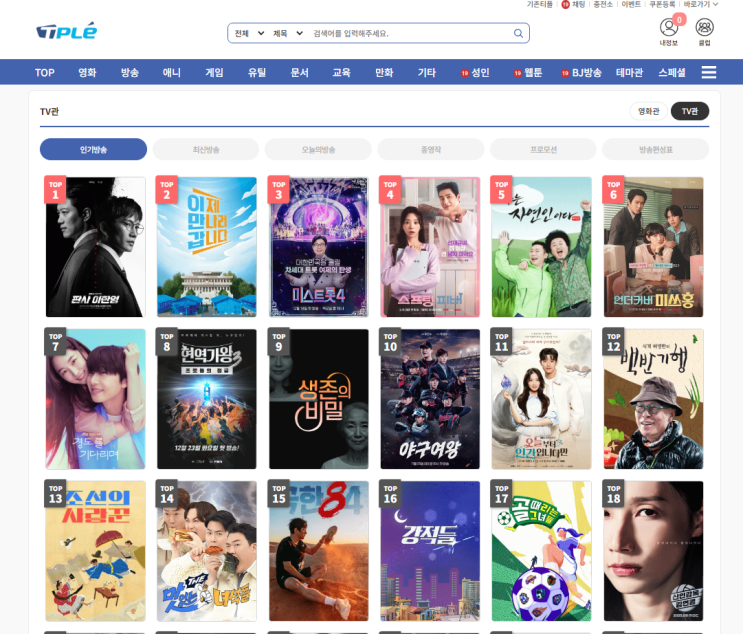Open the 교육 menu item
Screen dimensions: 743x634
(x=342, y=72)
